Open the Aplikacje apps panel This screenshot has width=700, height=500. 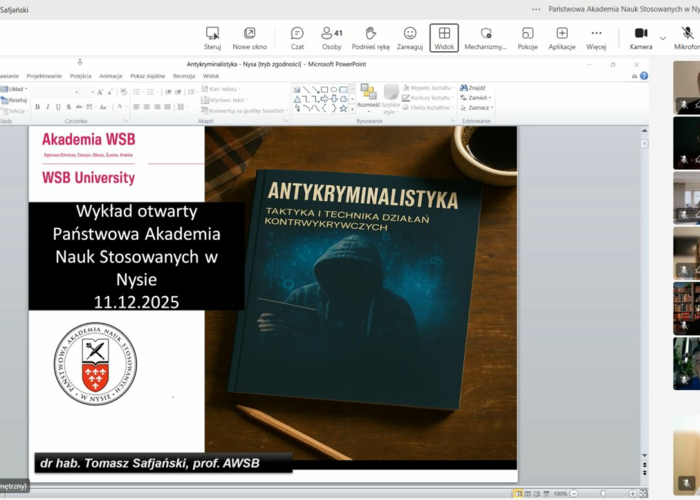(562, 38)
